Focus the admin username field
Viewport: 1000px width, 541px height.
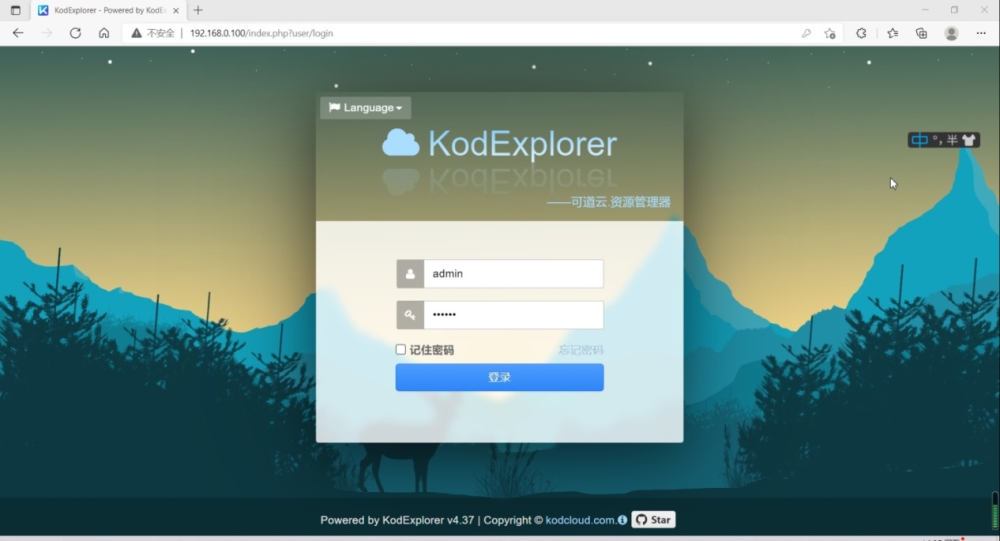[x=512, y=274]
